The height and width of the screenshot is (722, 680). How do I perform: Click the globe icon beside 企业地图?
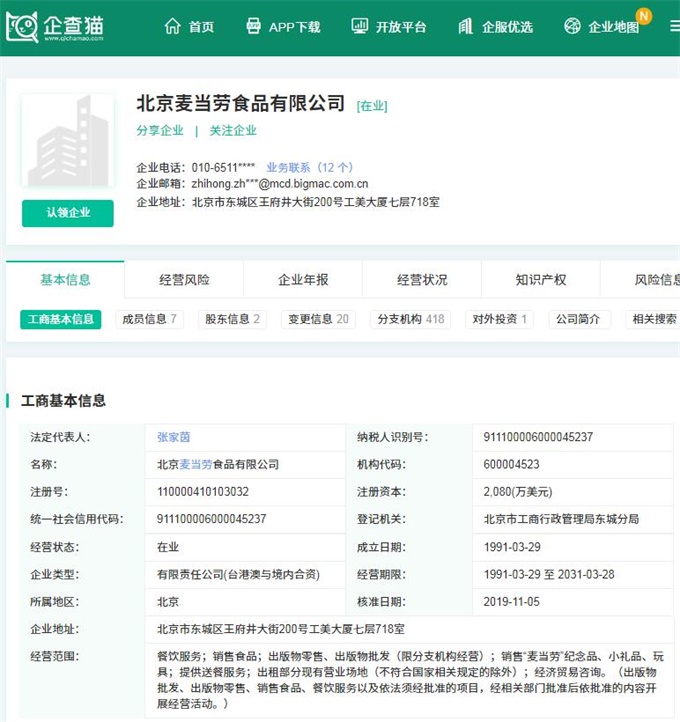coord(572,26)
